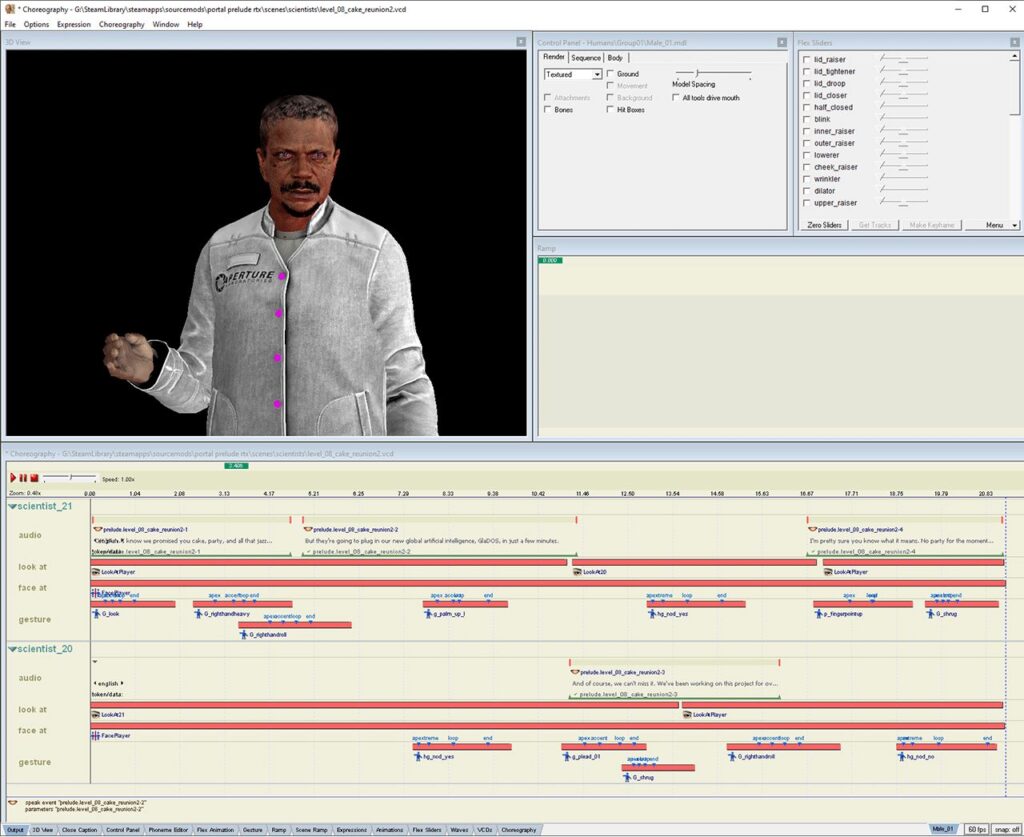1024x837 pixels.
Task: Adjust the Model Spacing slider
Action: point(696,73)
